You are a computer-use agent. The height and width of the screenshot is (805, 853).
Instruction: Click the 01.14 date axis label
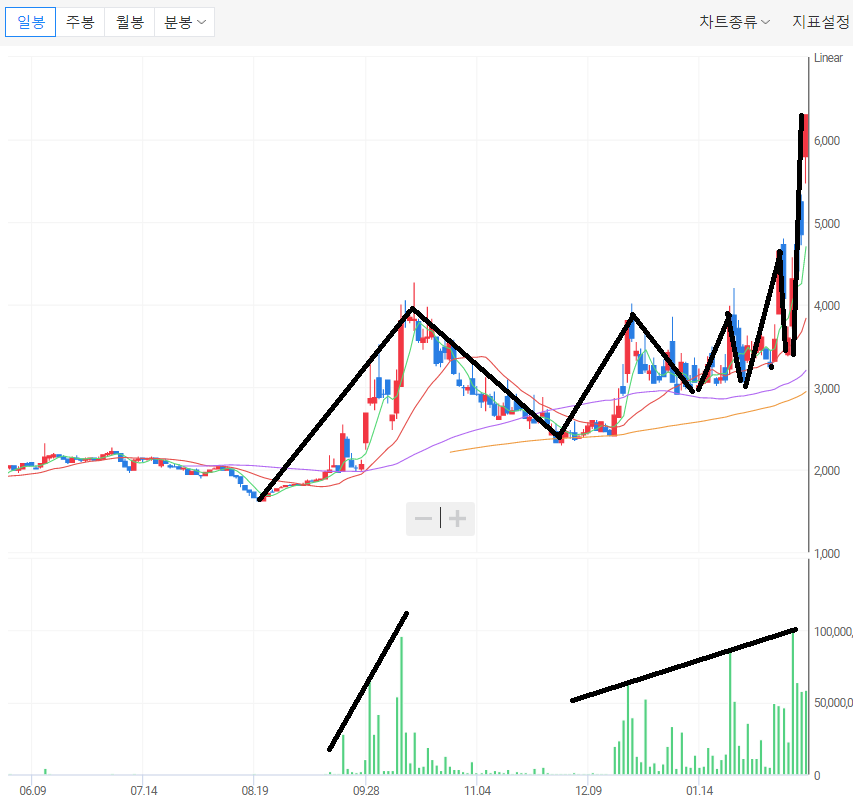pos(700,790)
